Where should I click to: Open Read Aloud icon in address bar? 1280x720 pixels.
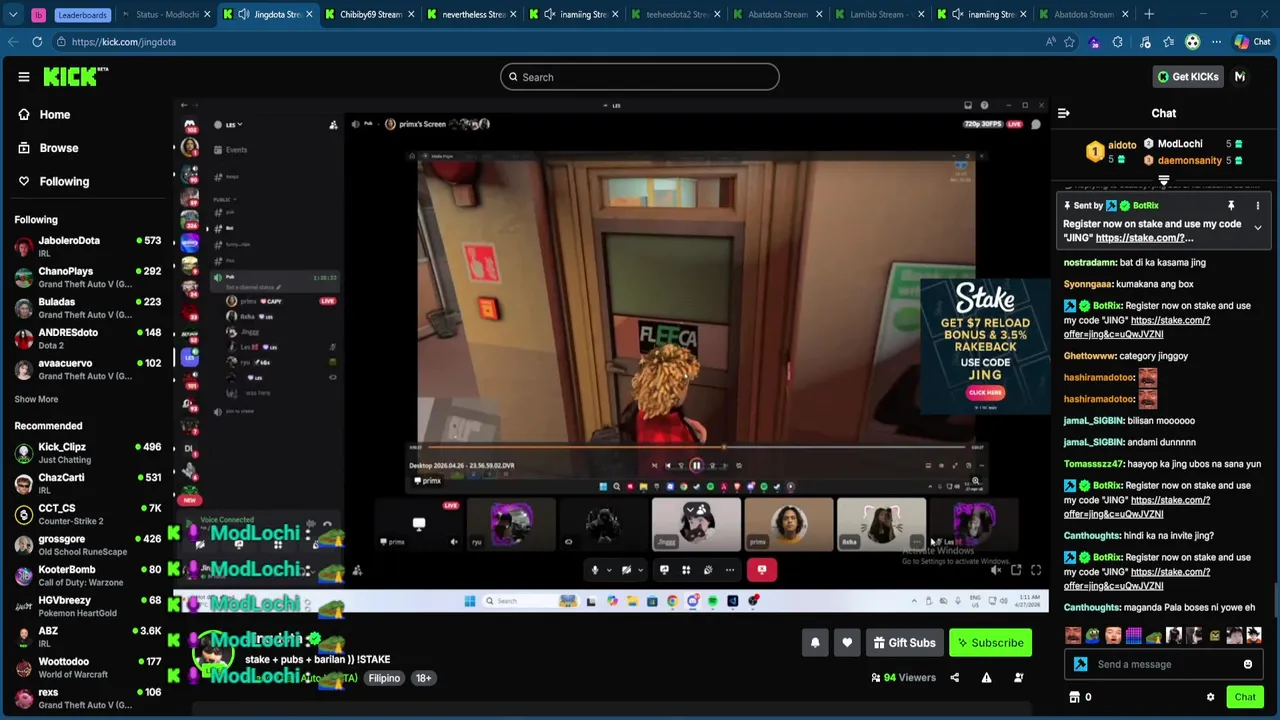pos(1050,42)
